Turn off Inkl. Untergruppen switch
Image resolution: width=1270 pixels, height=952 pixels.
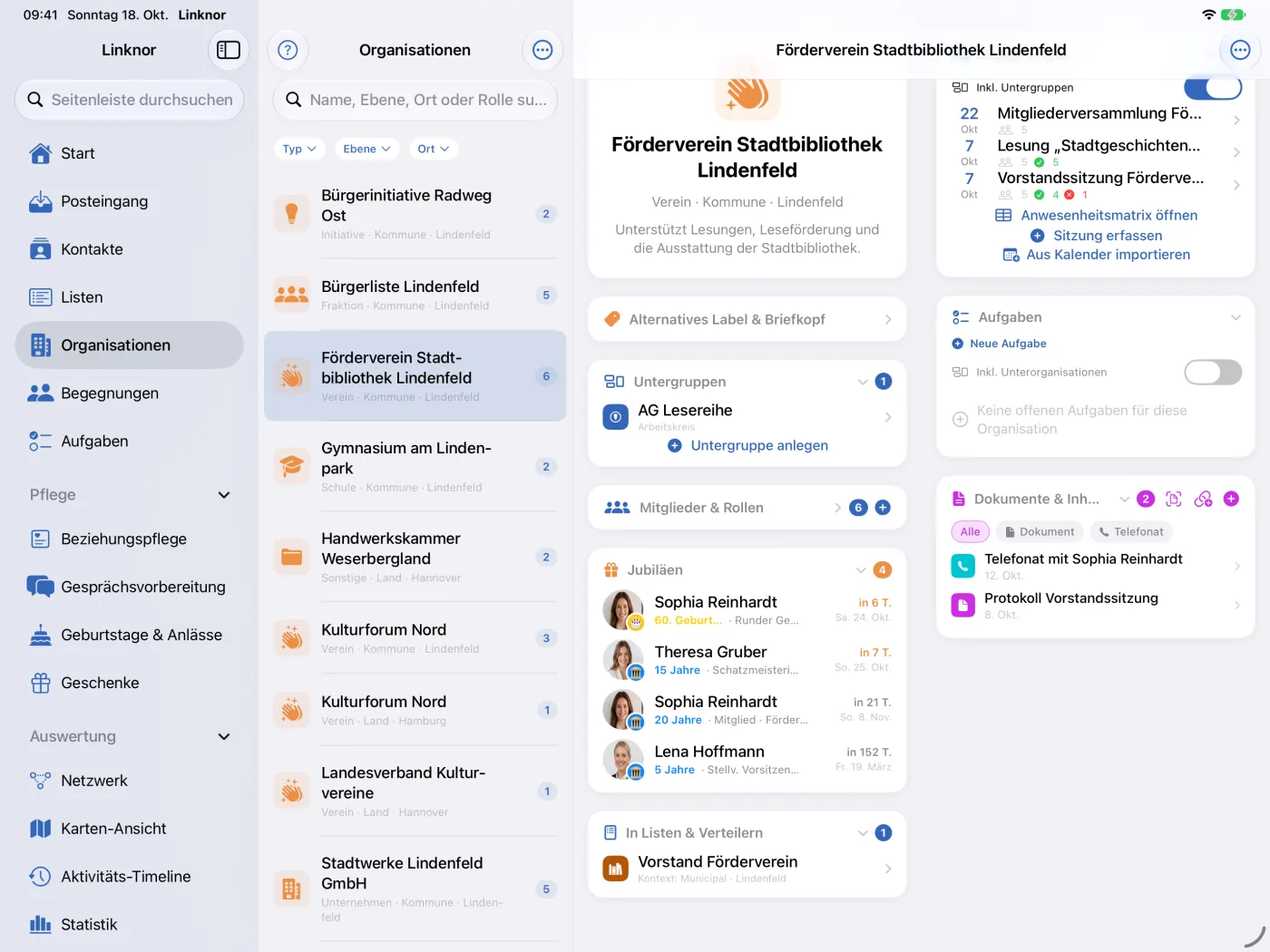point(1213,87)
